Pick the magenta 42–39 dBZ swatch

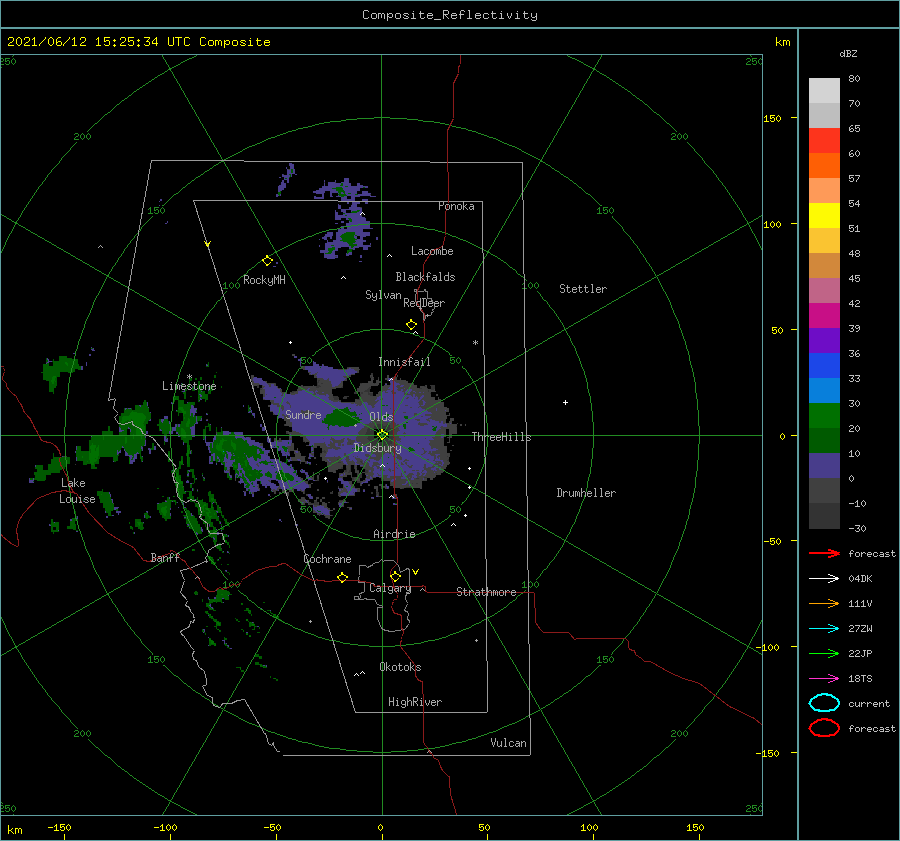tap(824, 315)
